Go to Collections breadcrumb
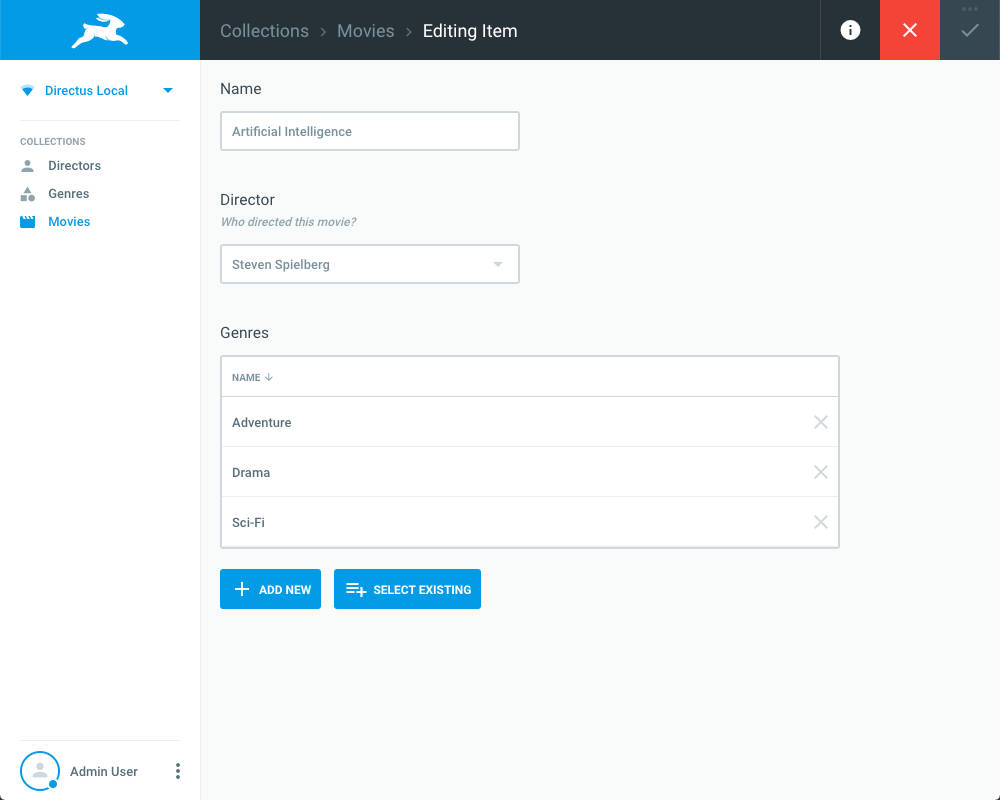The width and height of the screenshot is (1000, 800). (264, 31)
